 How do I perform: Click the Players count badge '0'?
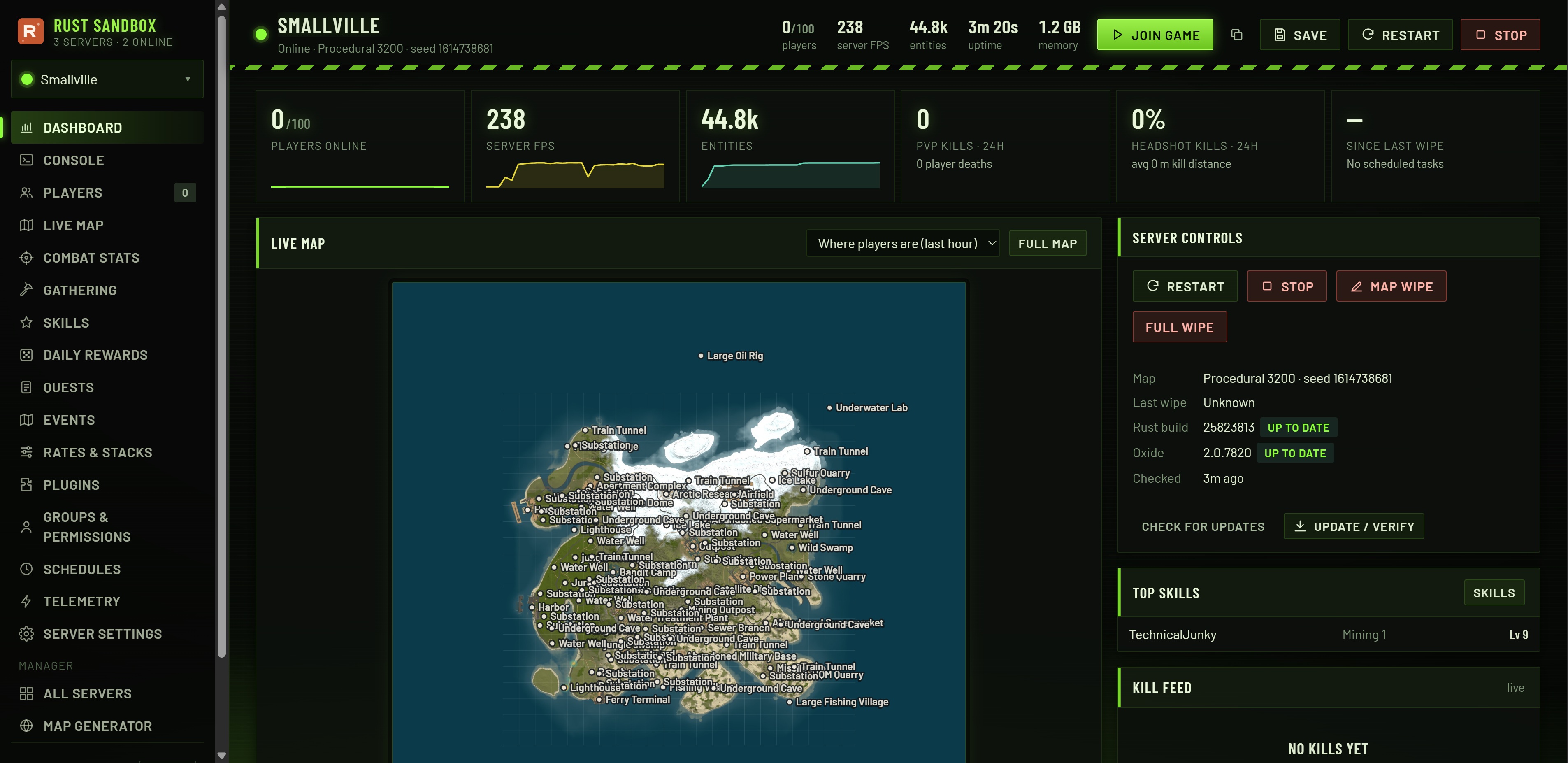[185, 193]
